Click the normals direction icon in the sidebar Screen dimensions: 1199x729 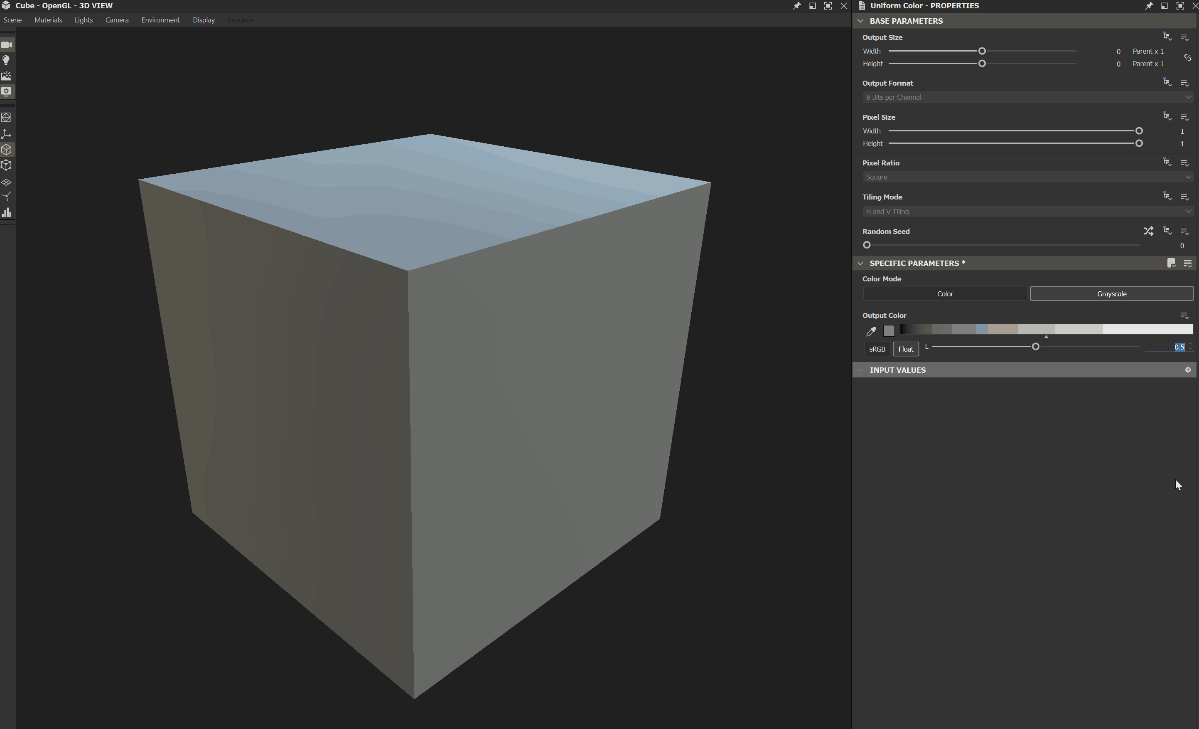click(x=6, y=197)
